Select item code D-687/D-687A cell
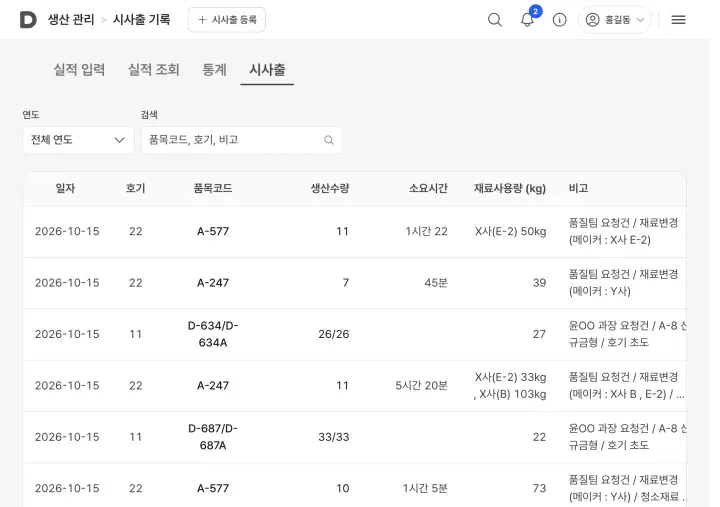 coord(213,437)
